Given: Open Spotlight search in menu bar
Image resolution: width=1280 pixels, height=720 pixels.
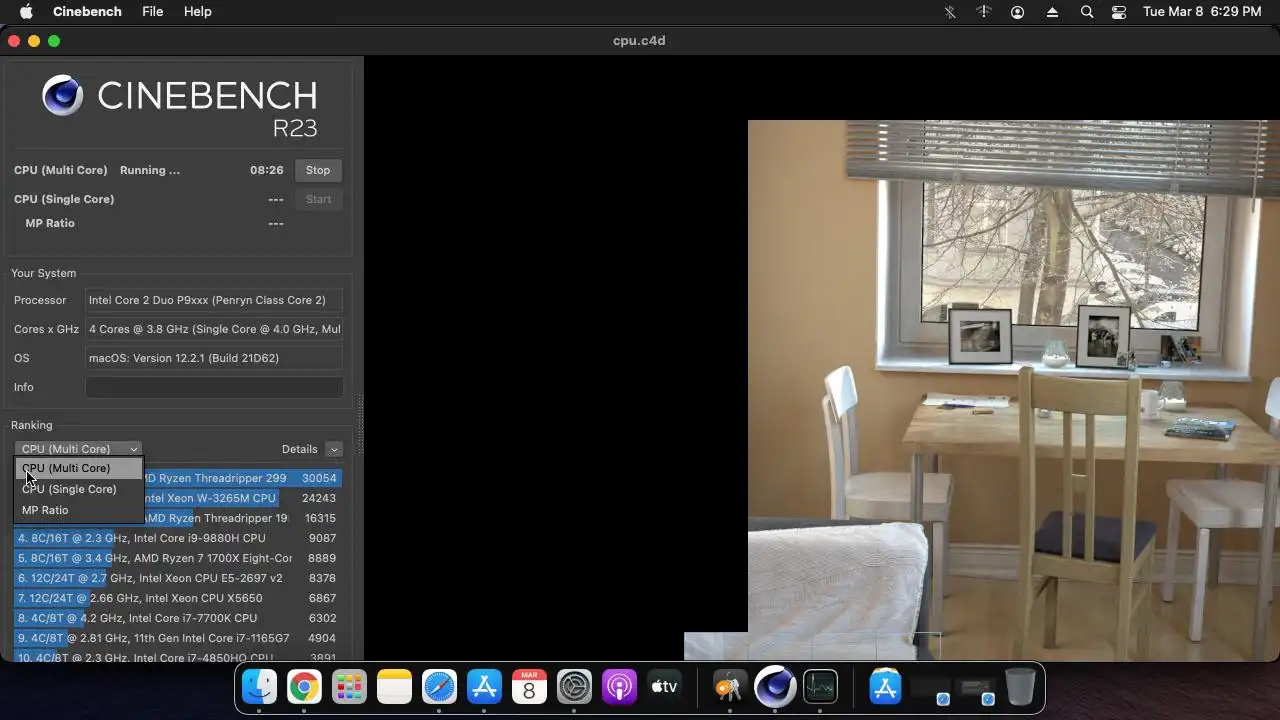Looking at the screenshot, I should tap(1087, 12).
